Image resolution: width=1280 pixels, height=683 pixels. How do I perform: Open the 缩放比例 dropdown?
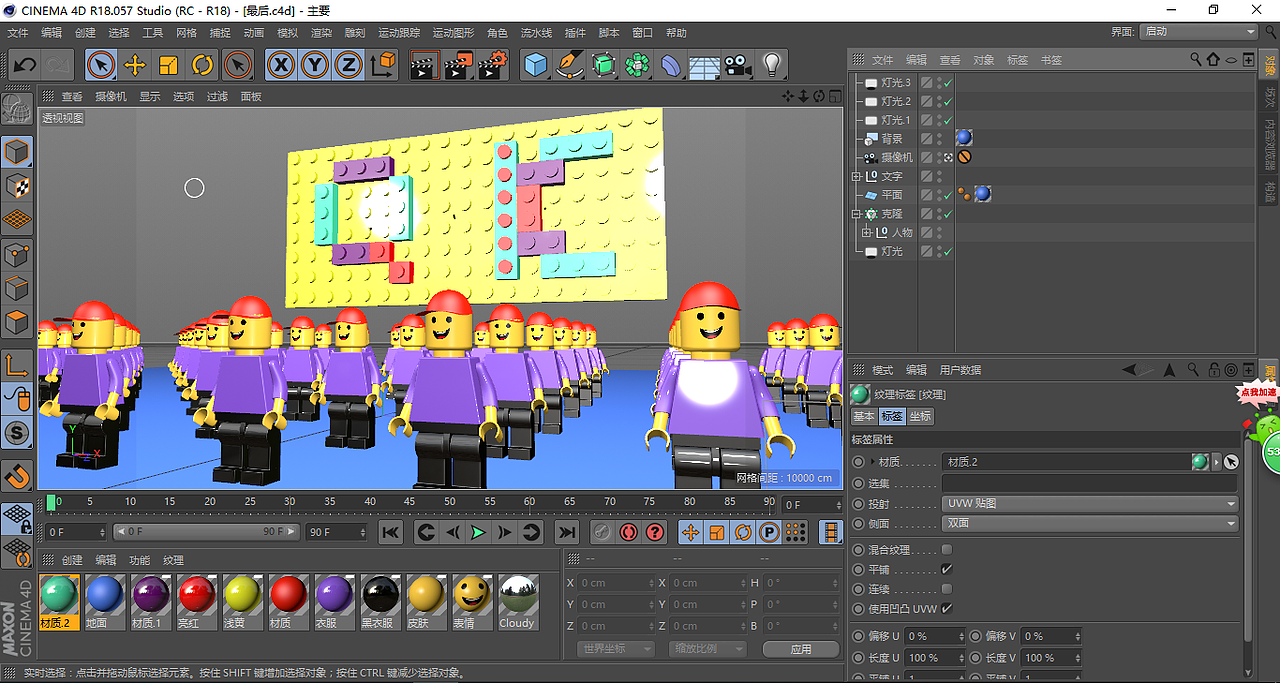[x=709, y=649]
